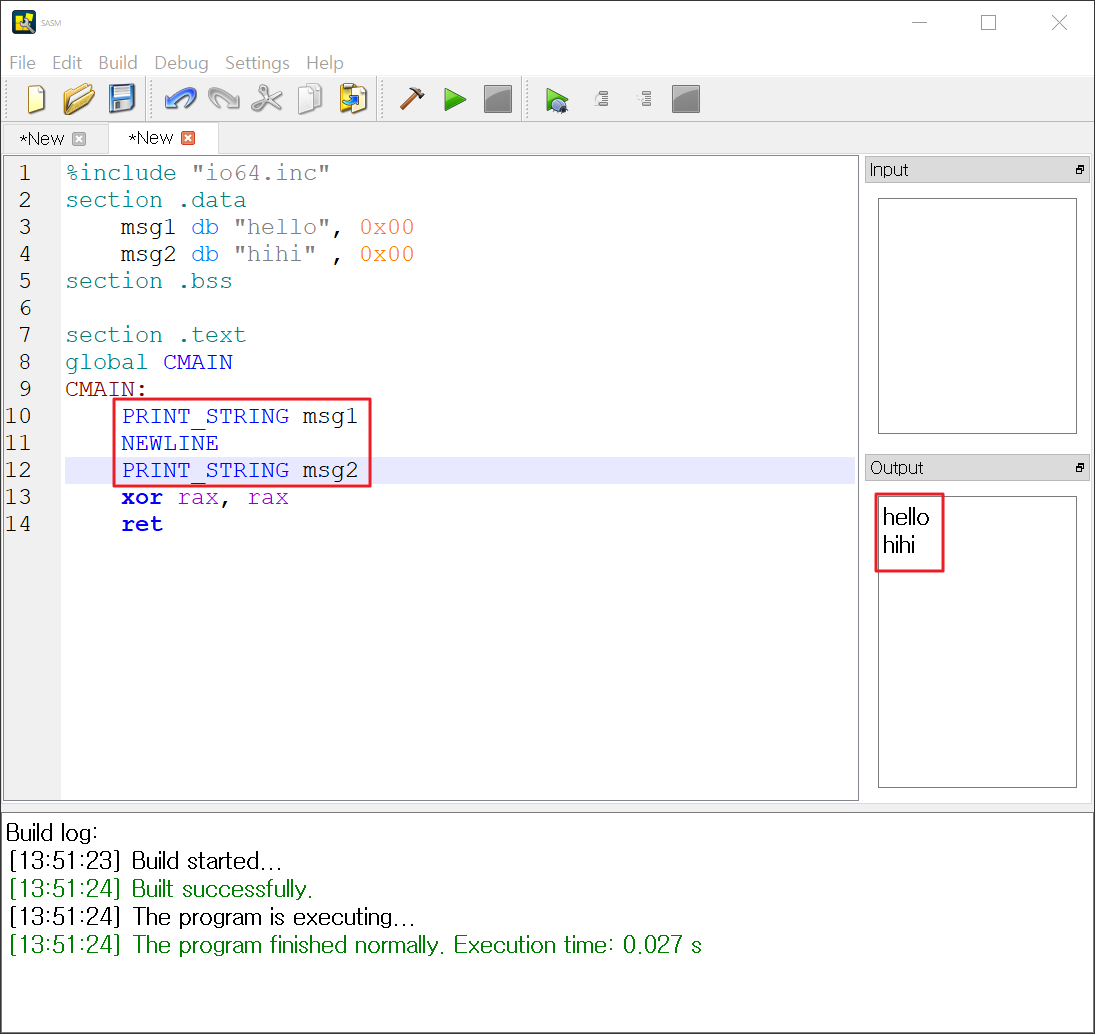This screenshot has height=1034, width=1095.
Task: Open the Build menu
Action: 118,63
